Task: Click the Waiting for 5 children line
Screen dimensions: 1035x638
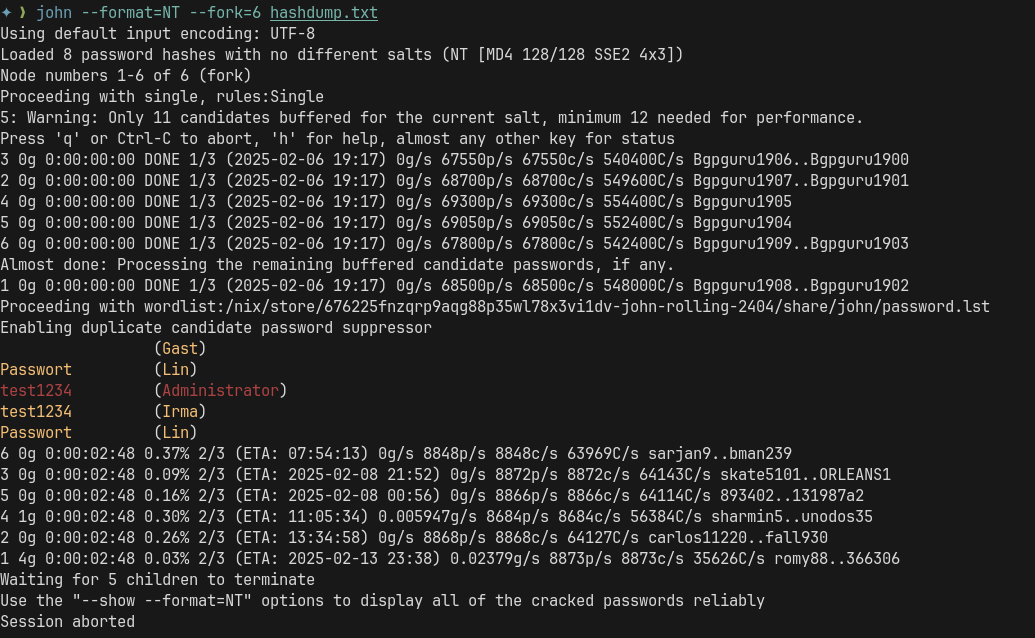Action: click(x=157, y=579)
